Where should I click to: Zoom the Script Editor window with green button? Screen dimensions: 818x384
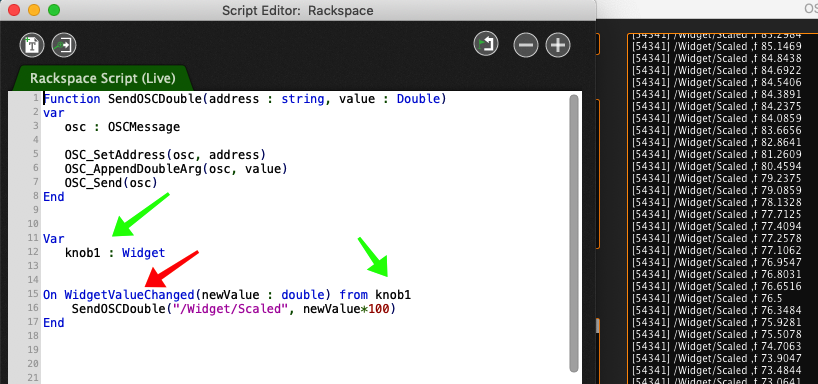click(54, 10)
